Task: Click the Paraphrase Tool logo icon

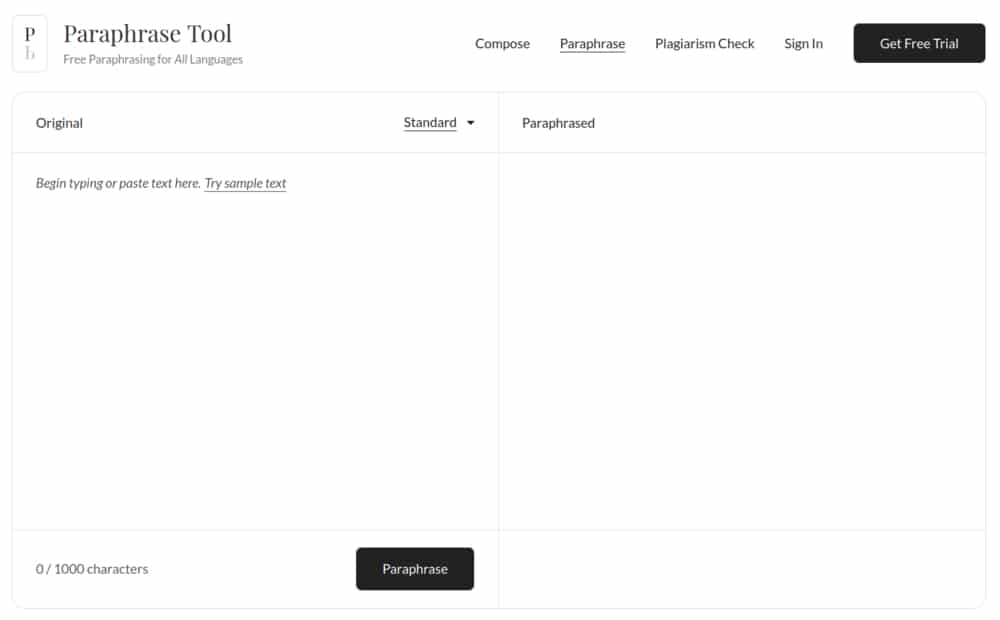Action: coord(30,44)
